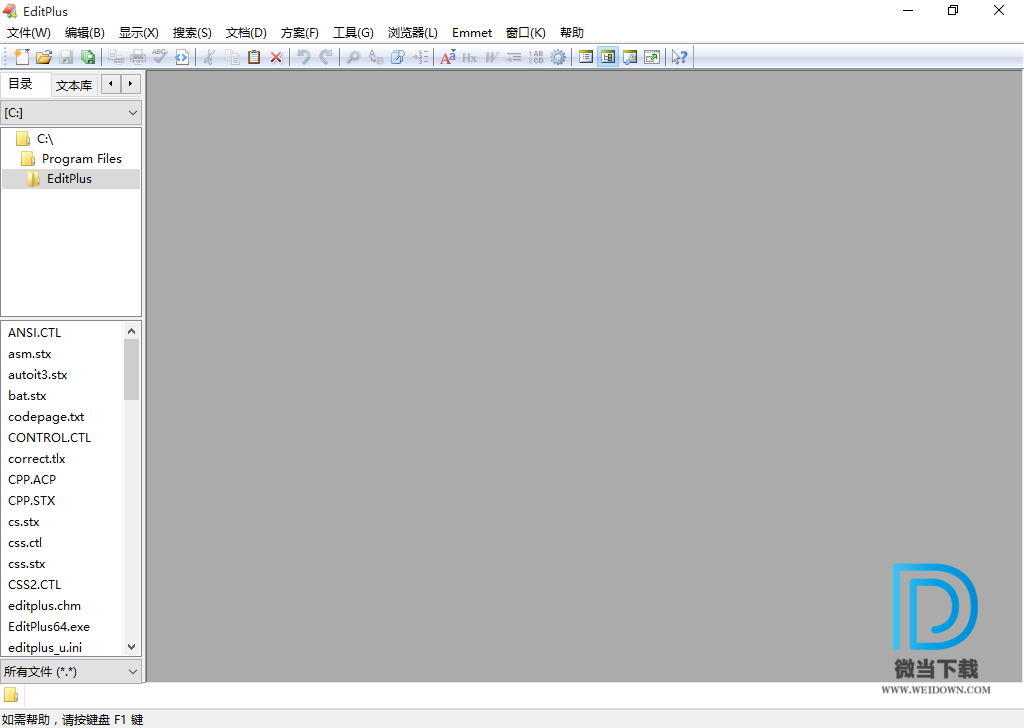Switch to the 文本库 tab
Viewport: 1024px width, 728px height.
tap(74, 86)
